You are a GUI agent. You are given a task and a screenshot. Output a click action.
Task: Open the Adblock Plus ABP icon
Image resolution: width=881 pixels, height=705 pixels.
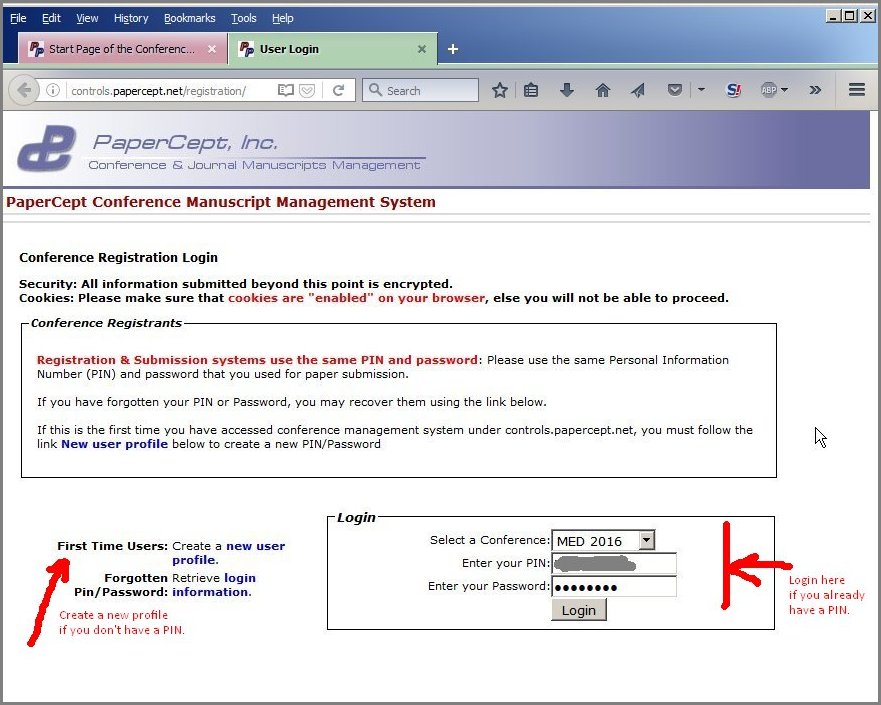click(x=769, y=90)
